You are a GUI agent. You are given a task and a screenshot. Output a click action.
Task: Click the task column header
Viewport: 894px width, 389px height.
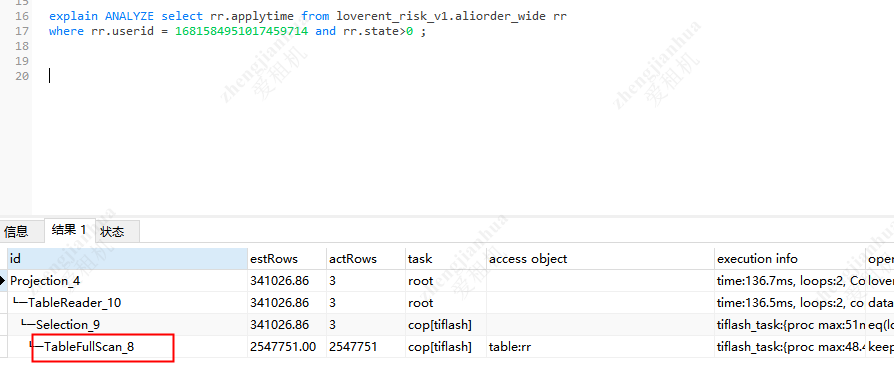pos(445,259)
